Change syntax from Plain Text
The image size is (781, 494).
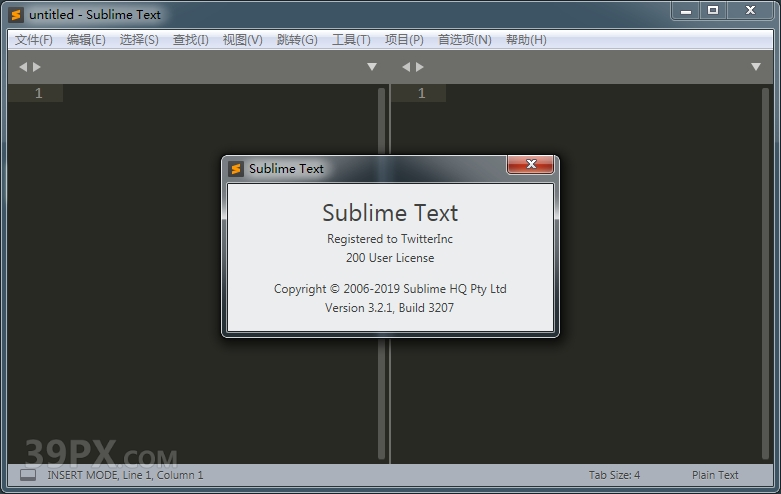pyautogui.click(x=715, y=475)
